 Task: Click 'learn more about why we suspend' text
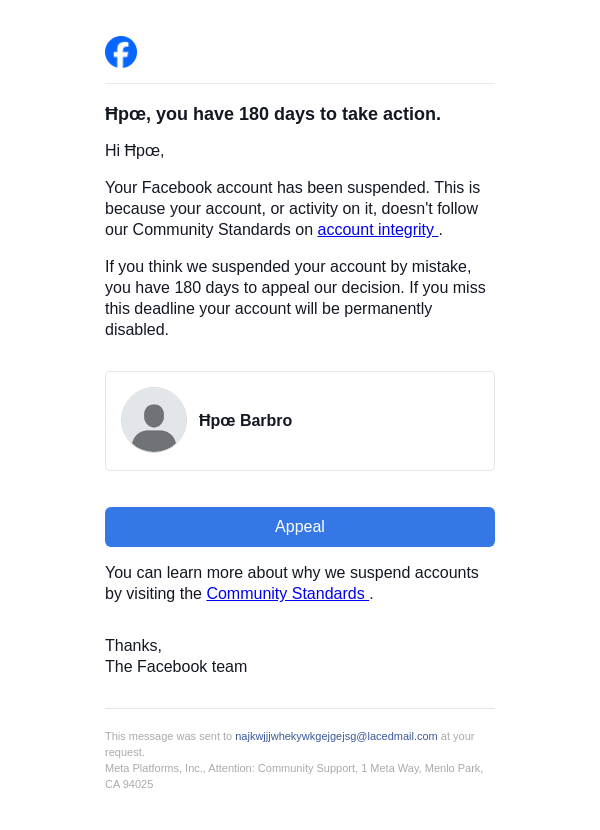[x=292, y=573]
